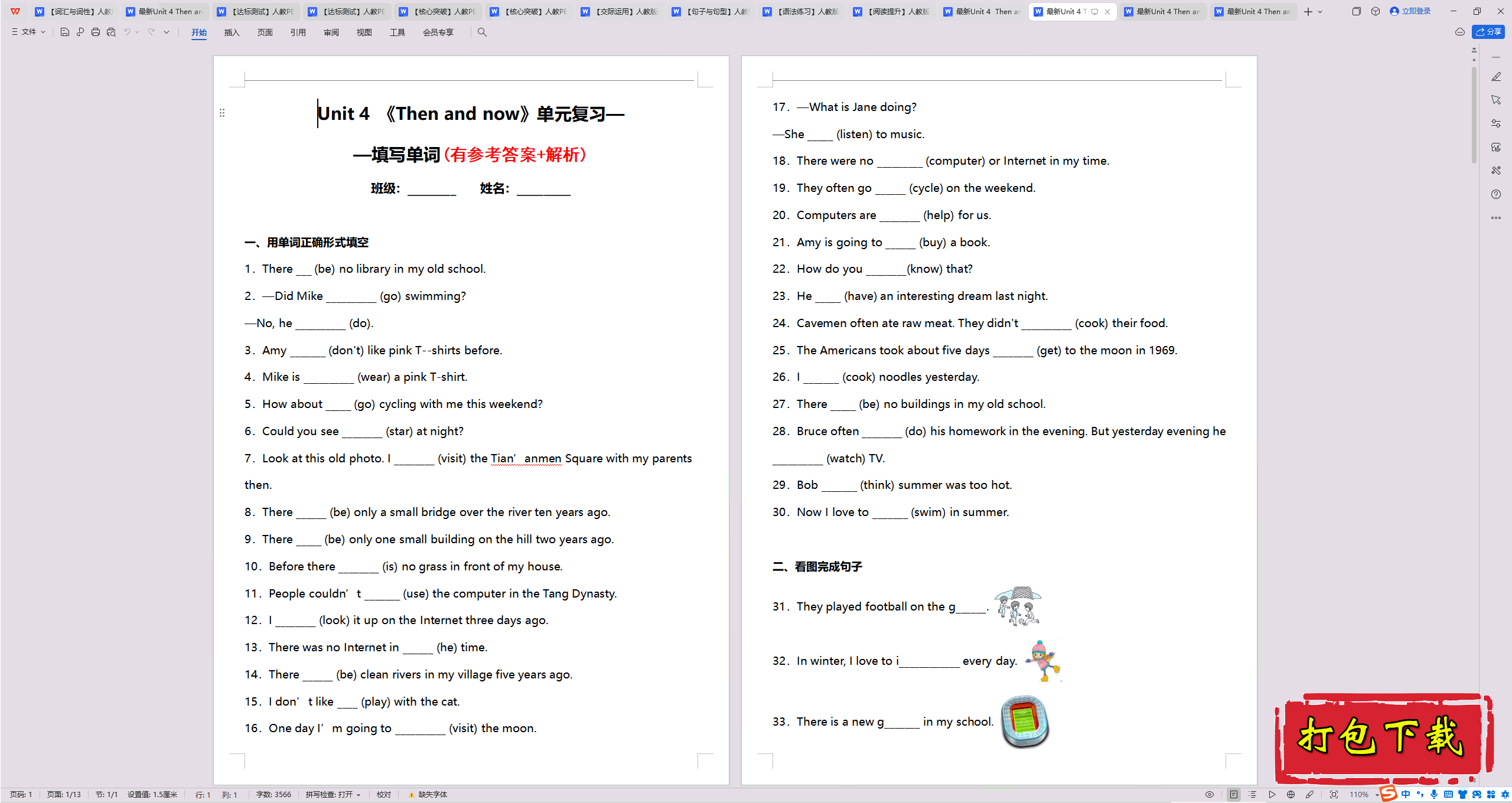Show more options ellipsis in right sidebar
1512x803 pixels.
[x=1495, y=218]
